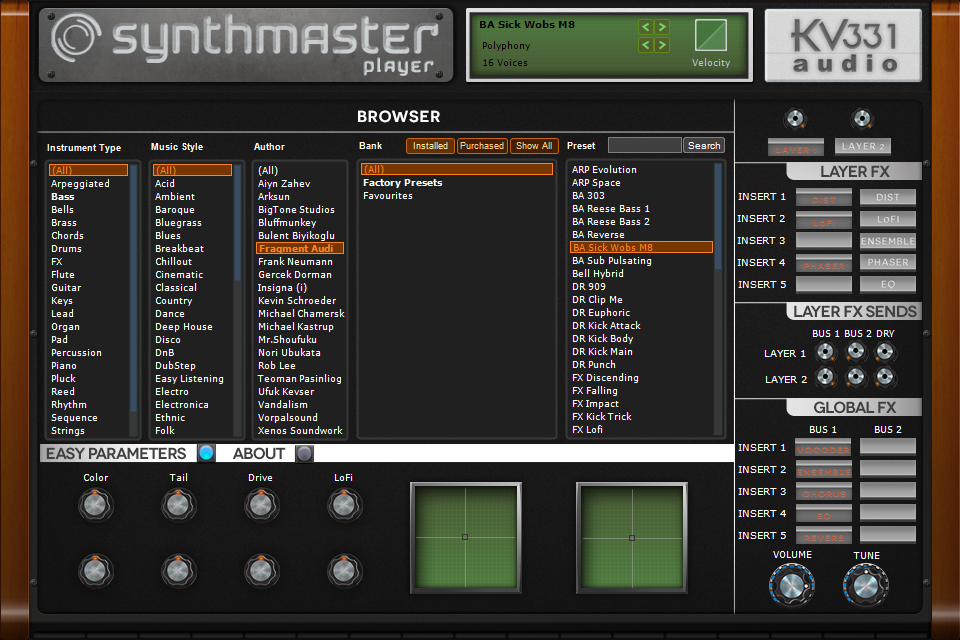Image resolution: width=960 pixels, height=640 pixels.
Task: Click the Layer 2 Bus 2 send knob
Action: 855,377
